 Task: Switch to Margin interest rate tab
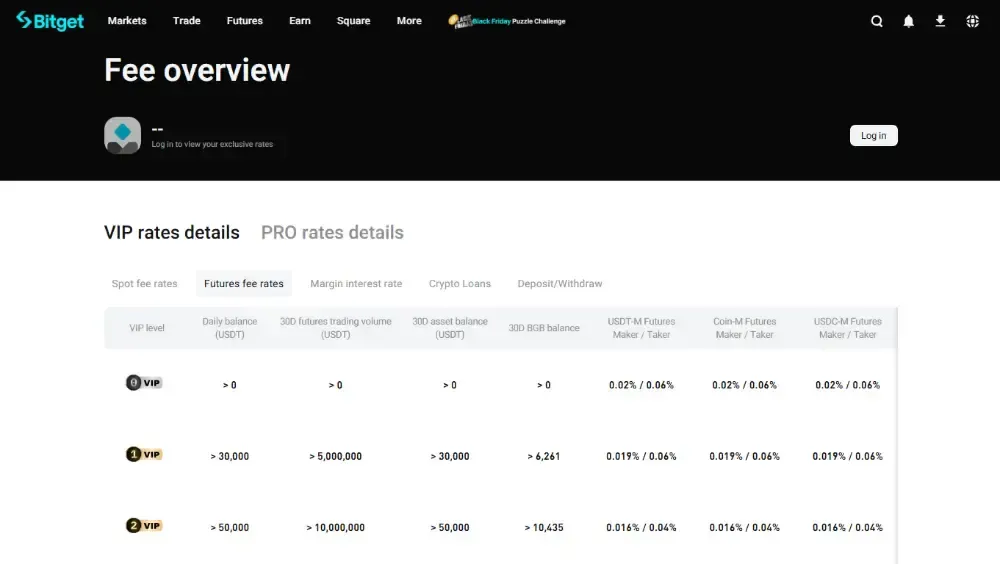[x=356, y=284]
